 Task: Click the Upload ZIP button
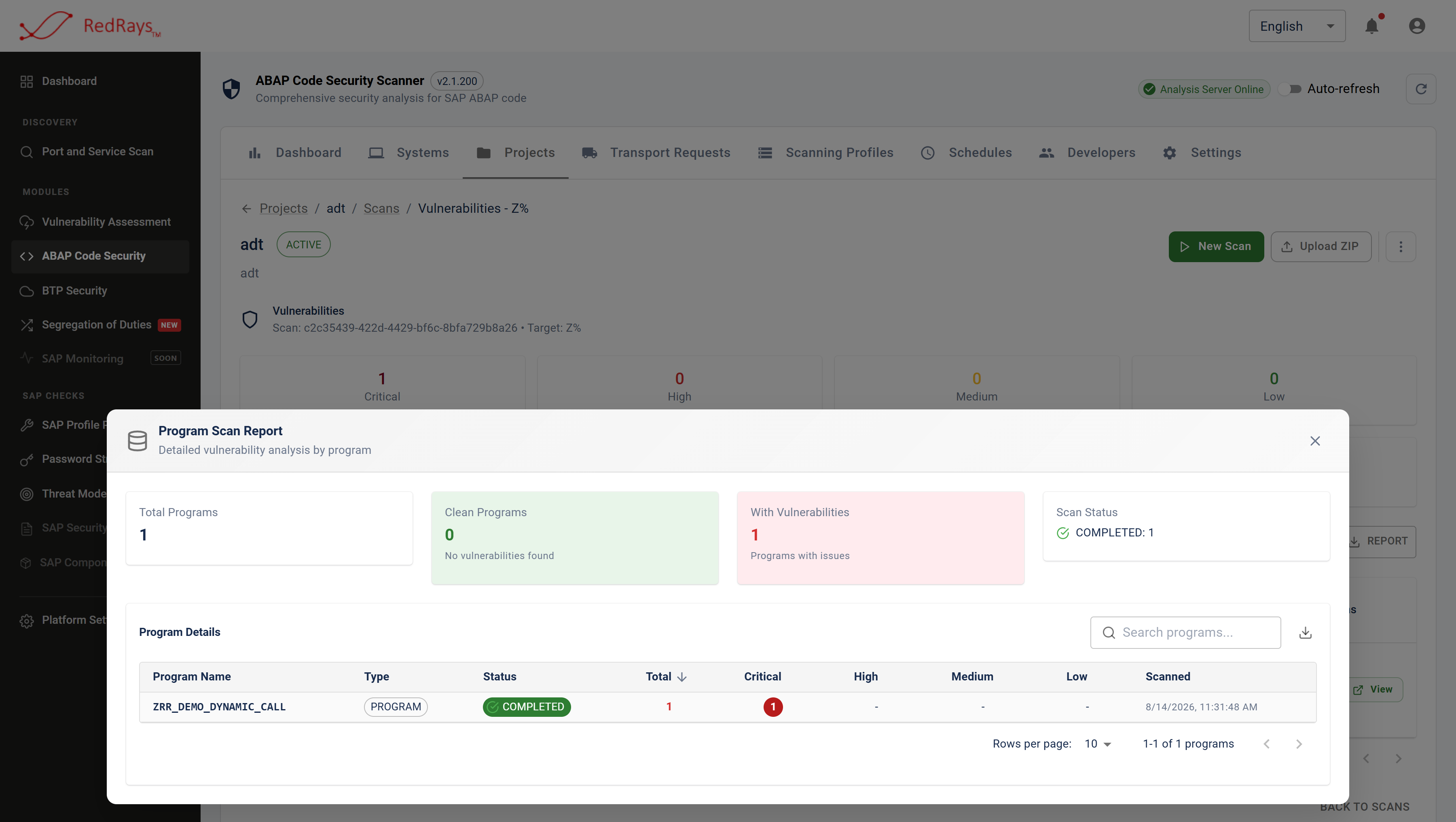point(1321,246)
